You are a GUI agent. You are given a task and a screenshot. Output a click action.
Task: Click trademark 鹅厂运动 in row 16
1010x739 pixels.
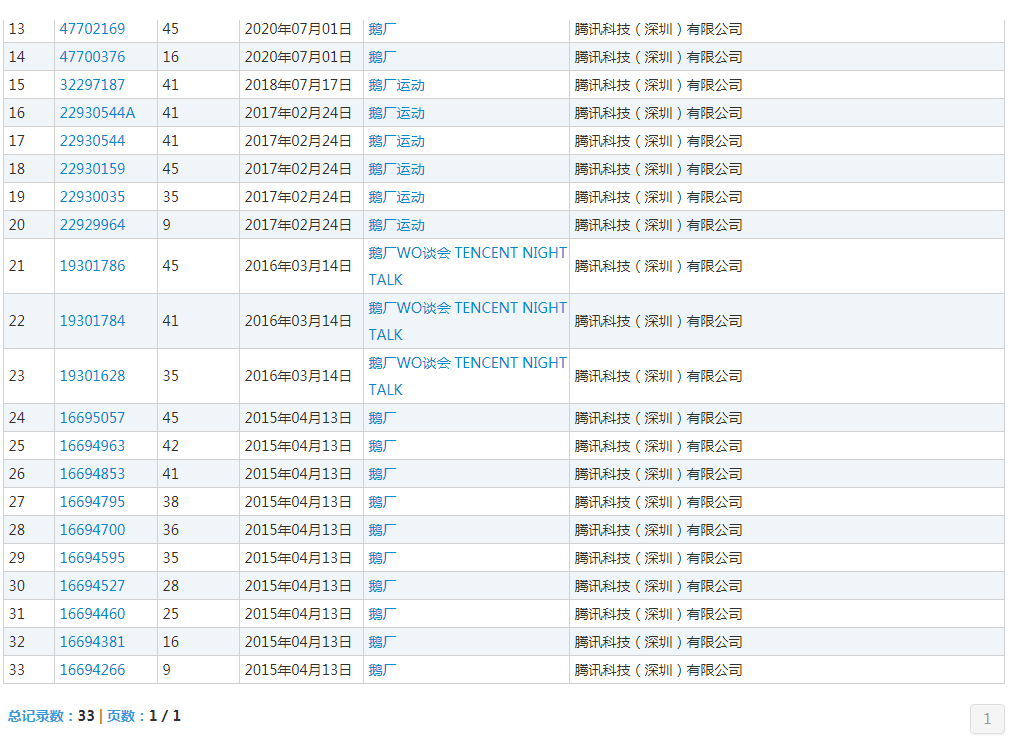396,113
